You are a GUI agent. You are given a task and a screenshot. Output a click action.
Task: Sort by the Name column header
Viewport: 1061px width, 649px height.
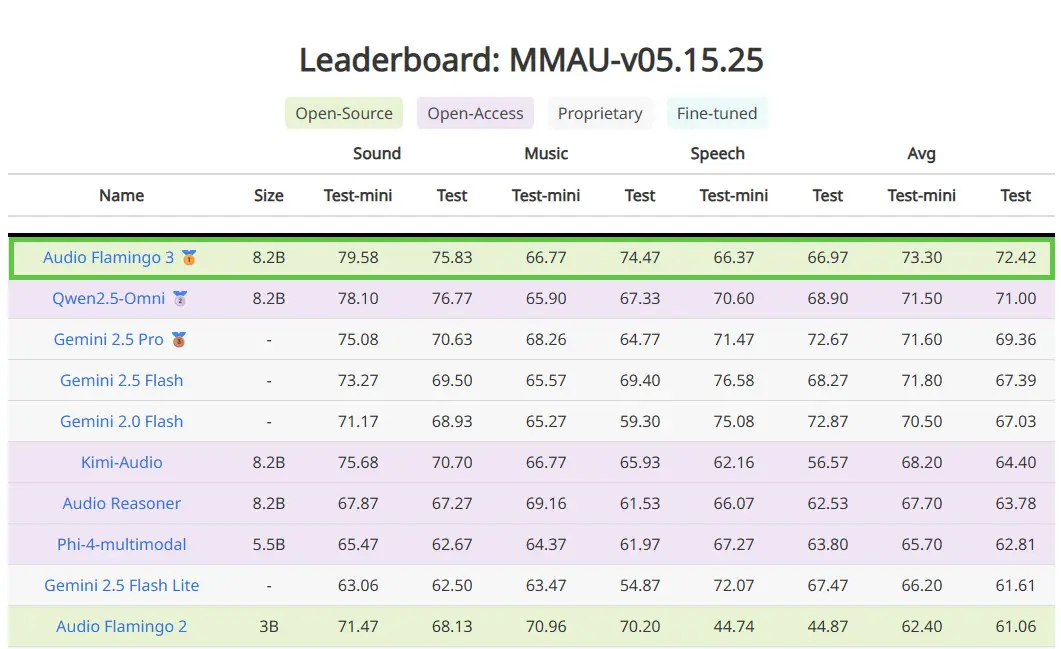pos(122,196)
